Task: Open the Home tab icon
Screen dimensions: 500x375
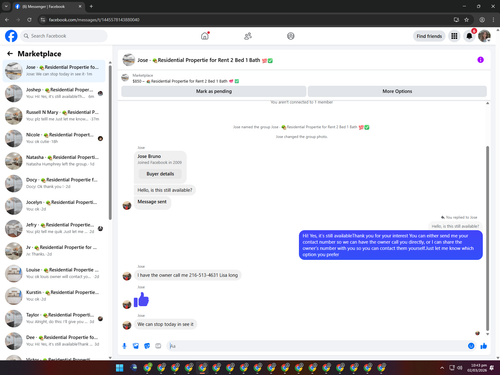Action: coord(205,36)
